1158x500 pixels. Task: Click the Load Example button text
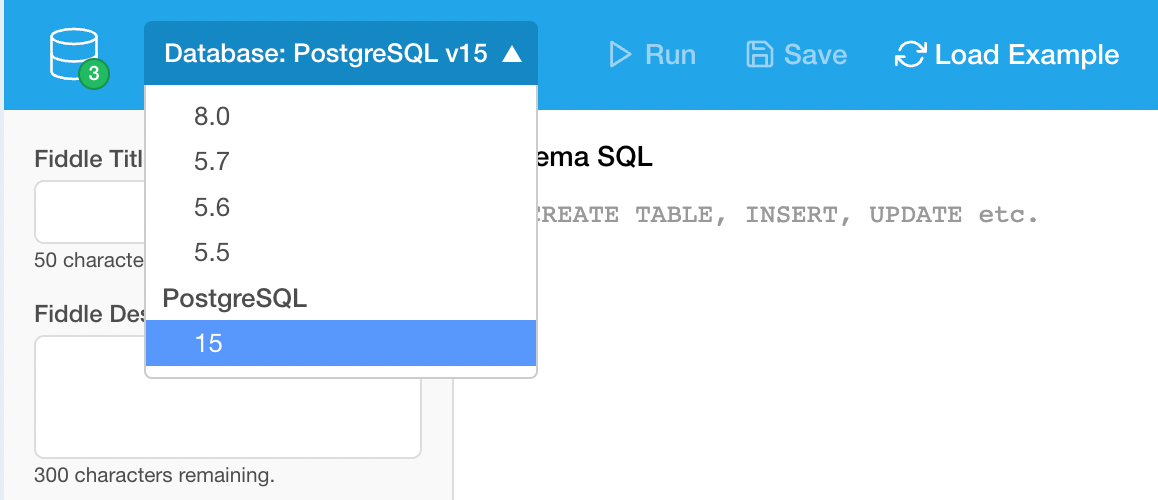(1027, 54)
